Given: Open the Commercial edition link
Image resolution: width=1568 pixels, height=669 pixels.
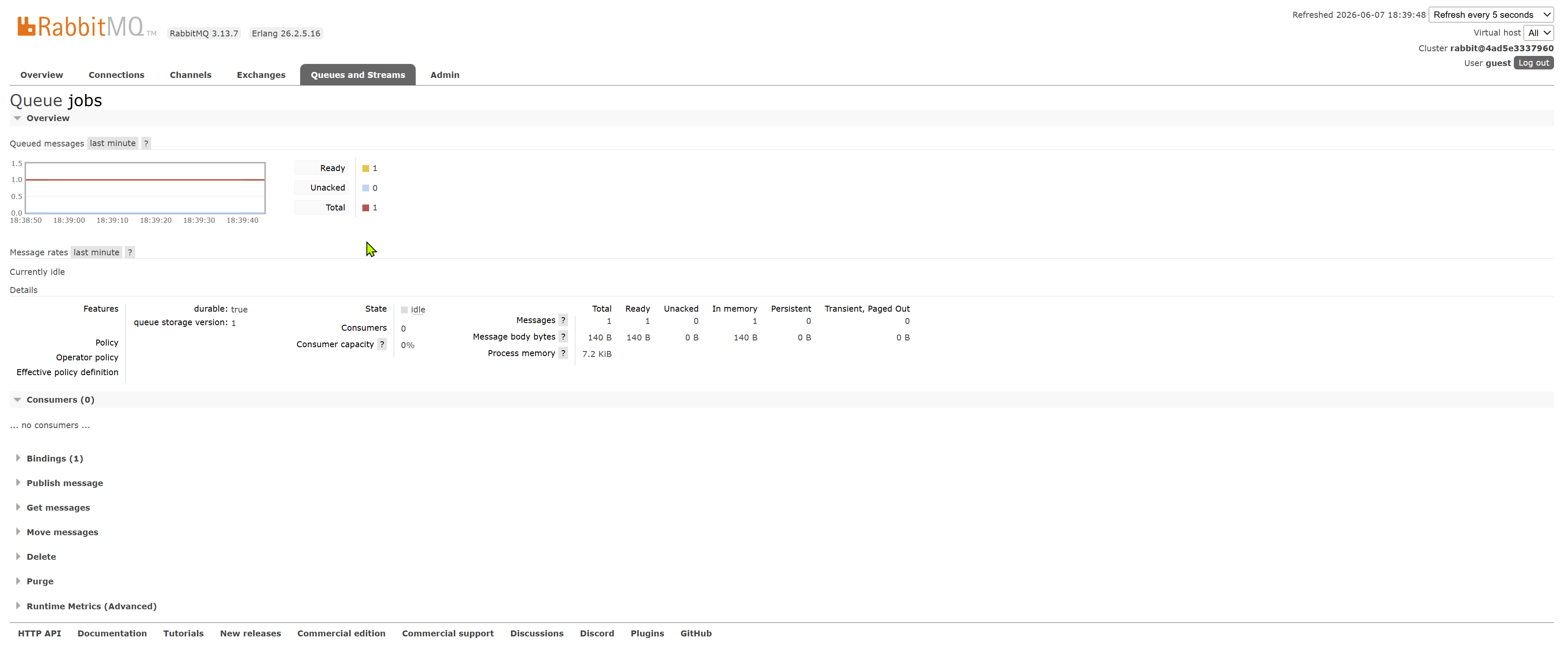Looking at the screenshot, I should (x=342, y=633).
